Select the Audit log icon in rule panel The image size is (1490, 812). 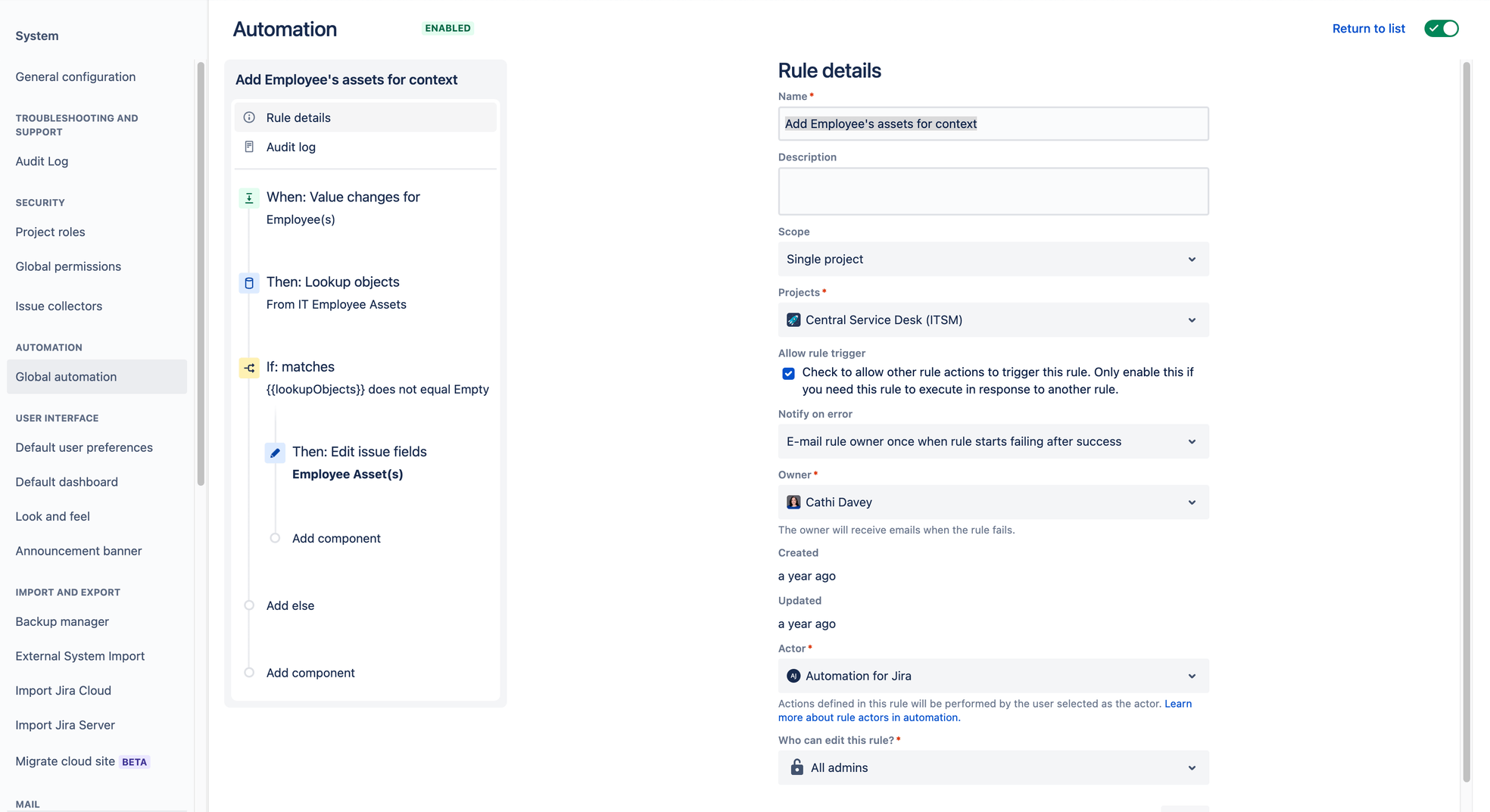[249, 146]
